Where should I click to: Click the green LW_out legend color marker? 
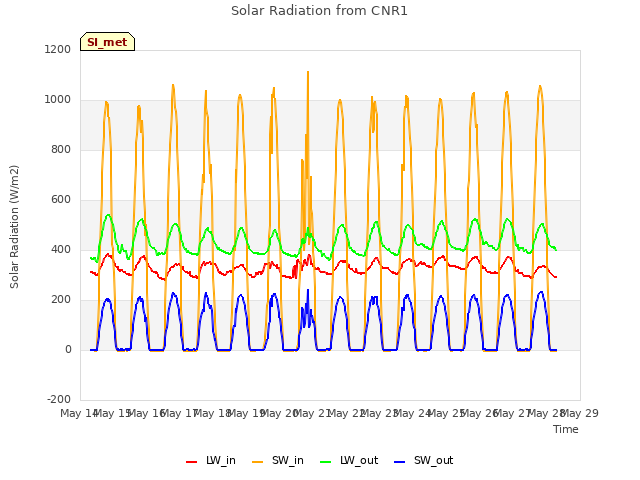pyautogui.click(x=326, y=462)
